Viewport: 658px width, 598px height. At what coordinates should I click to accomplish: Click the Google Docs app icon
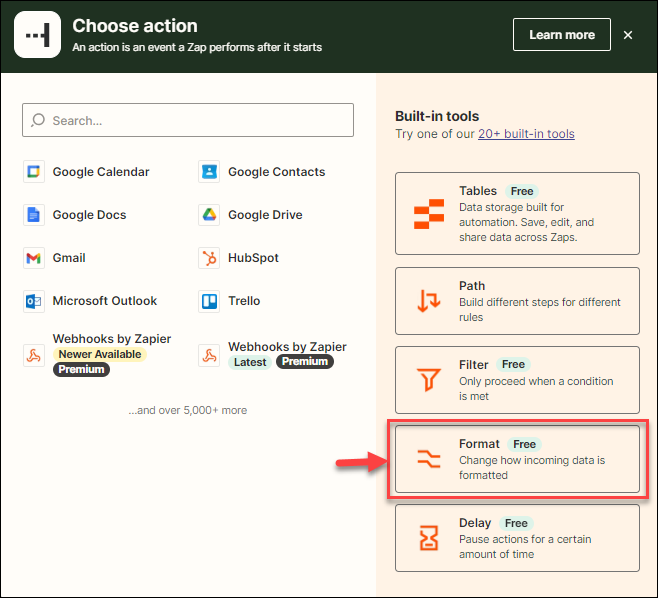coord(34,215)
